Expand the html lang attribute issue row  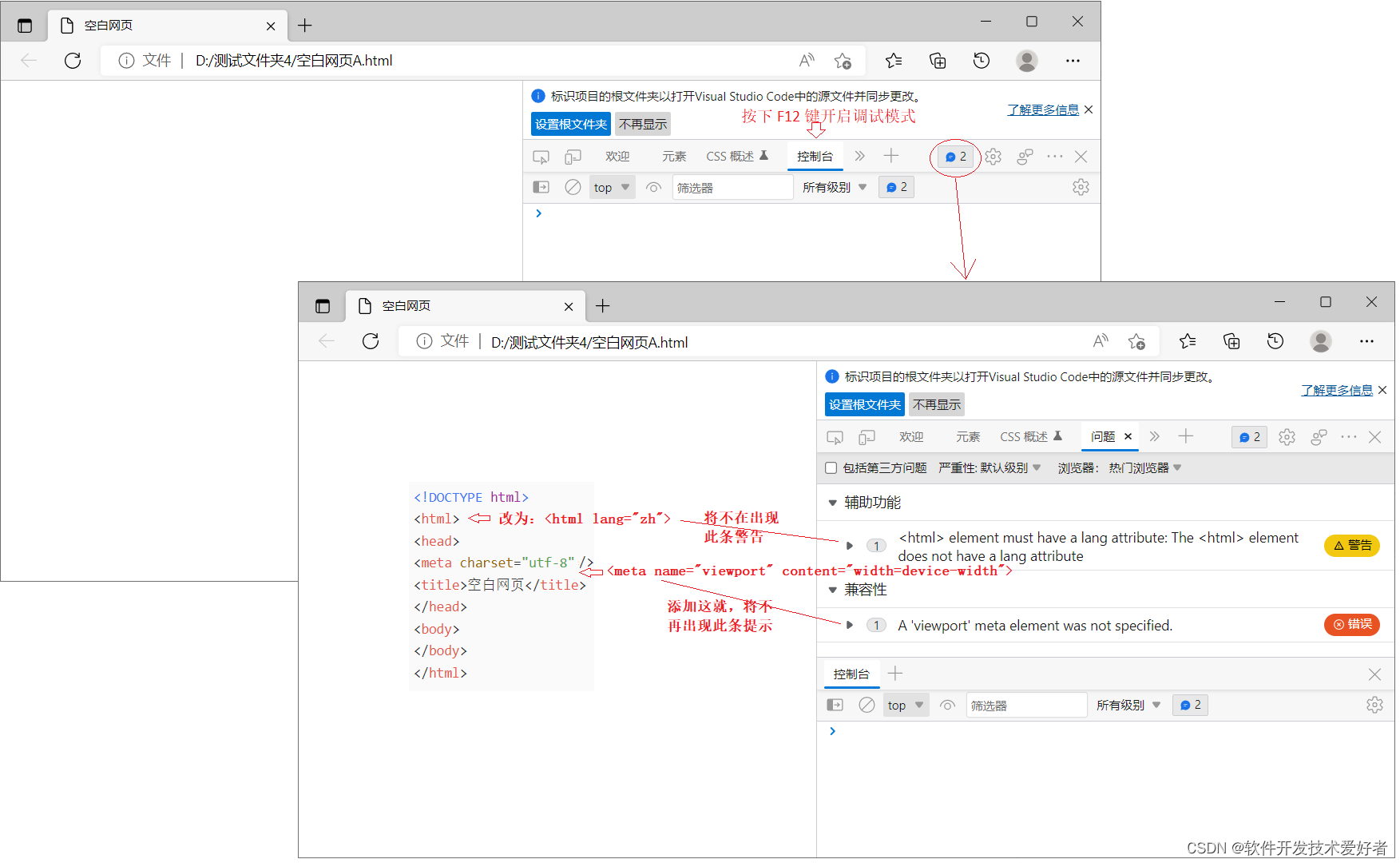click(850, 546)
